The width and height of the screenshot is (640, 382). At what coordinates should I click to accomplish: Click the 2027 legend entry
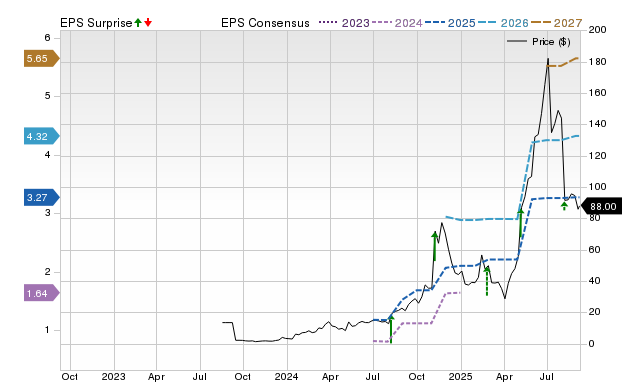pyautogui.click(x=557, y=23)
